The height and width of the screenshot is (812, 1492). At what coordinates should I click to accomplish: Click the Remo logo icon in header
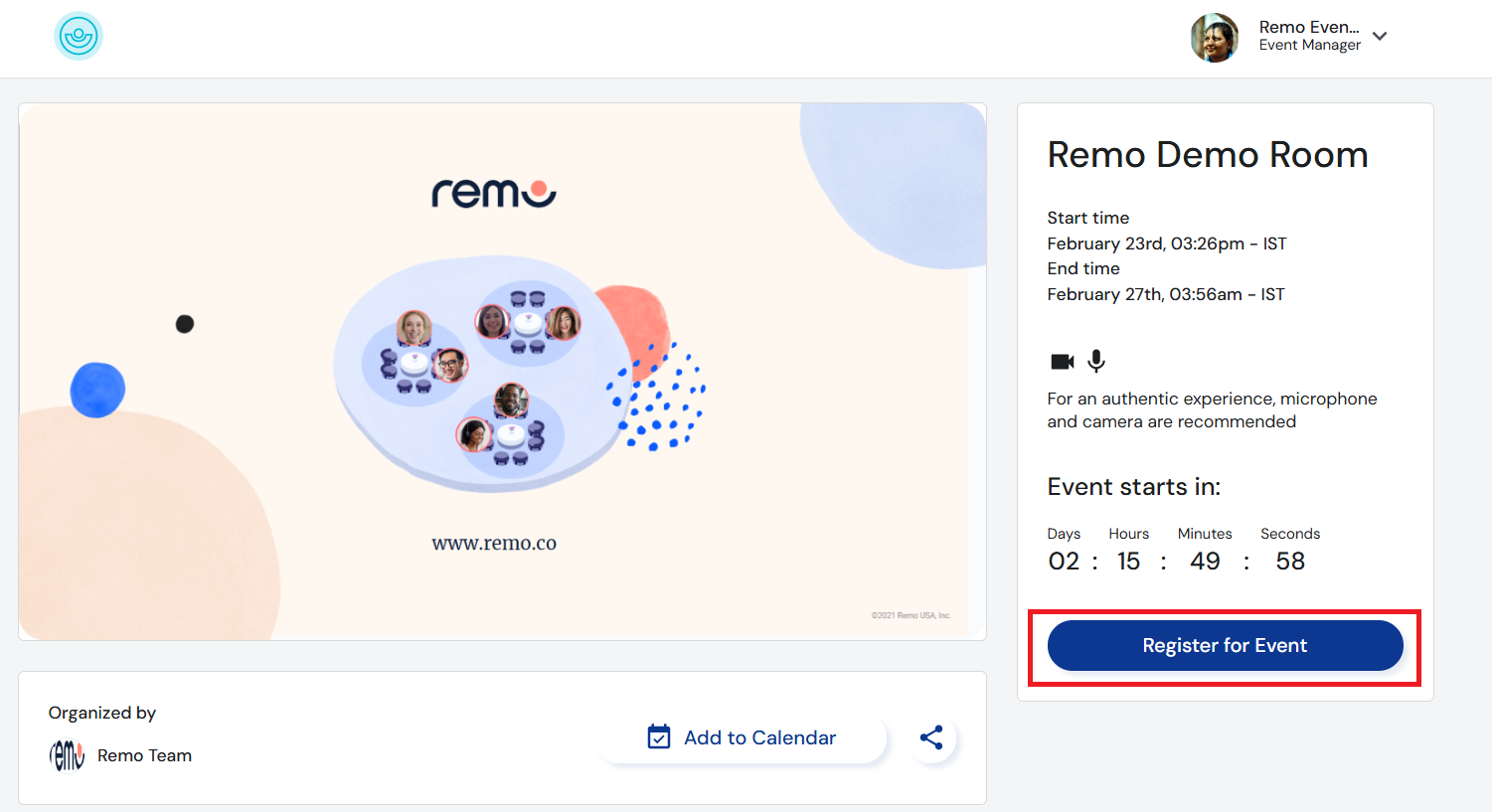(79, 37)
